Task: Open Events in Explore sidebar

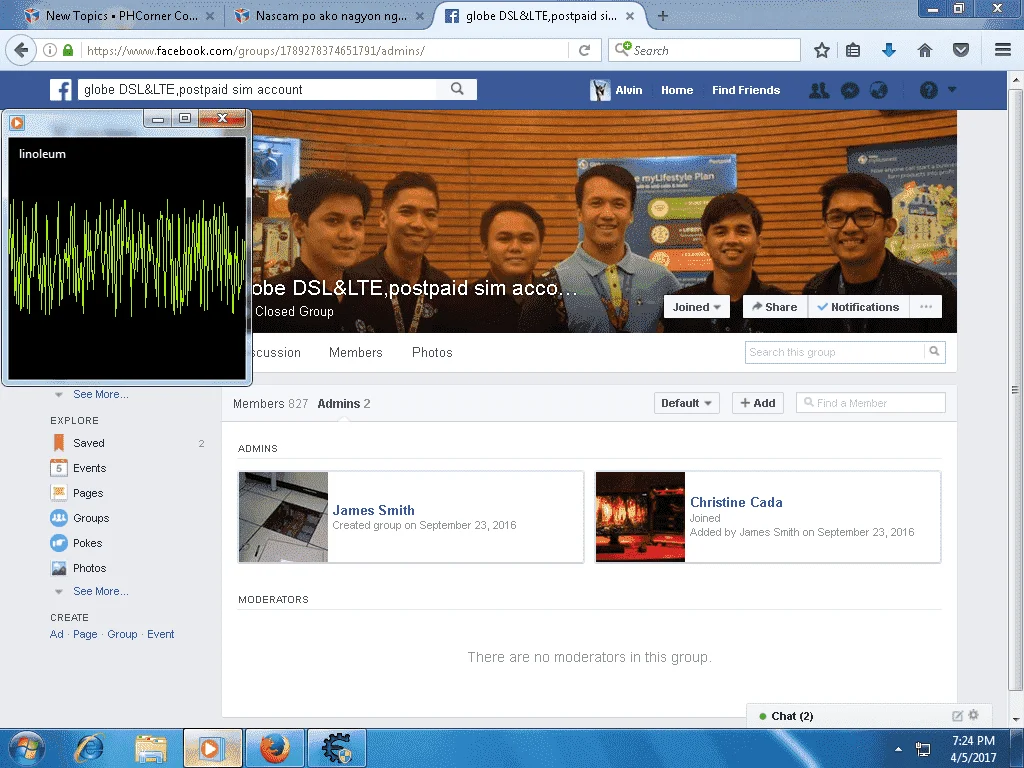Action: pos(89,468)
